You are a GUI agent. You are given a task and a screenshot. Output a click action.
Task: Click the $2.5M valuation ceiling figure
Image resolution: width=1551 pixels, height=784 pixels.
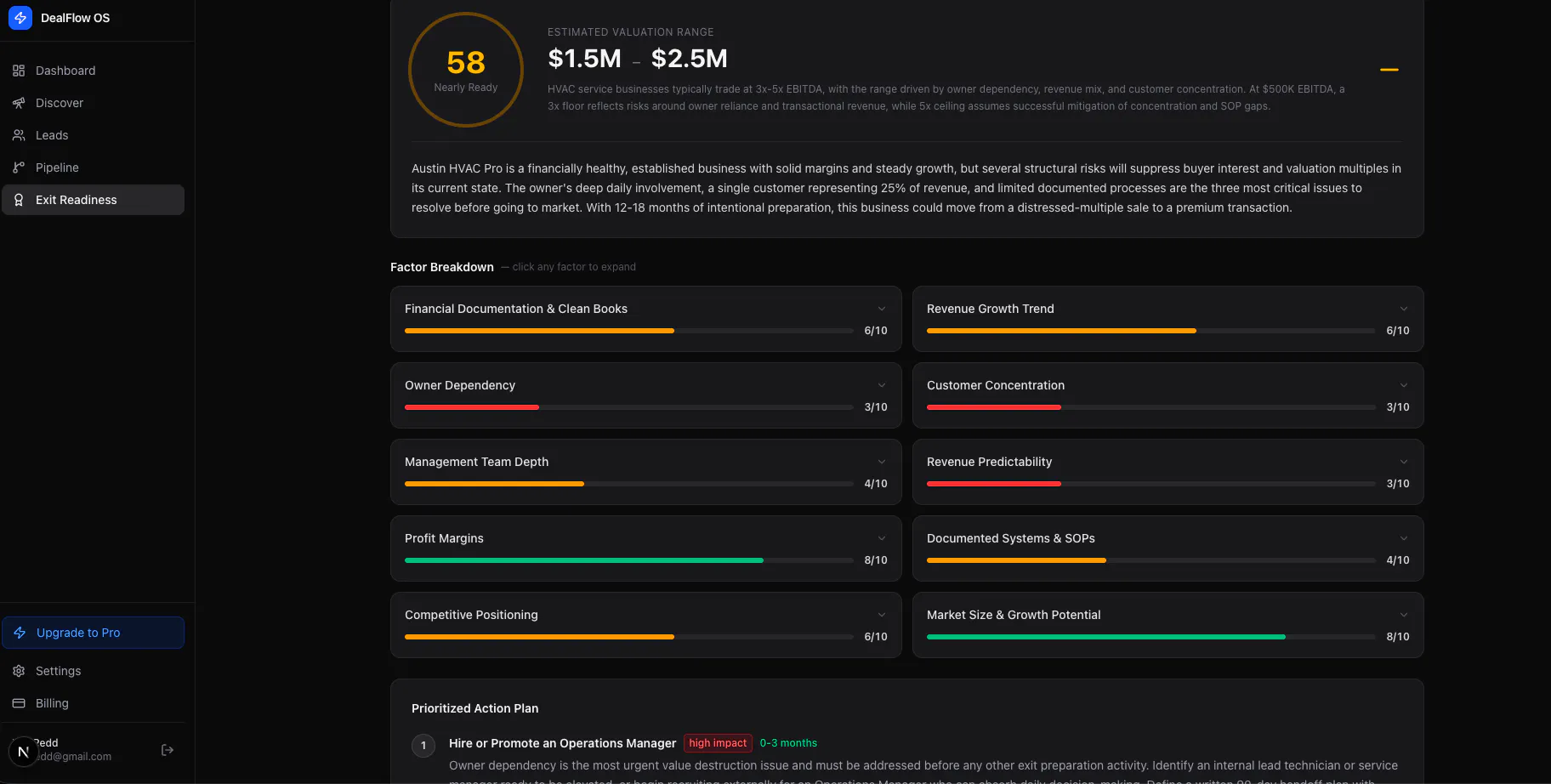coord(690,59)
